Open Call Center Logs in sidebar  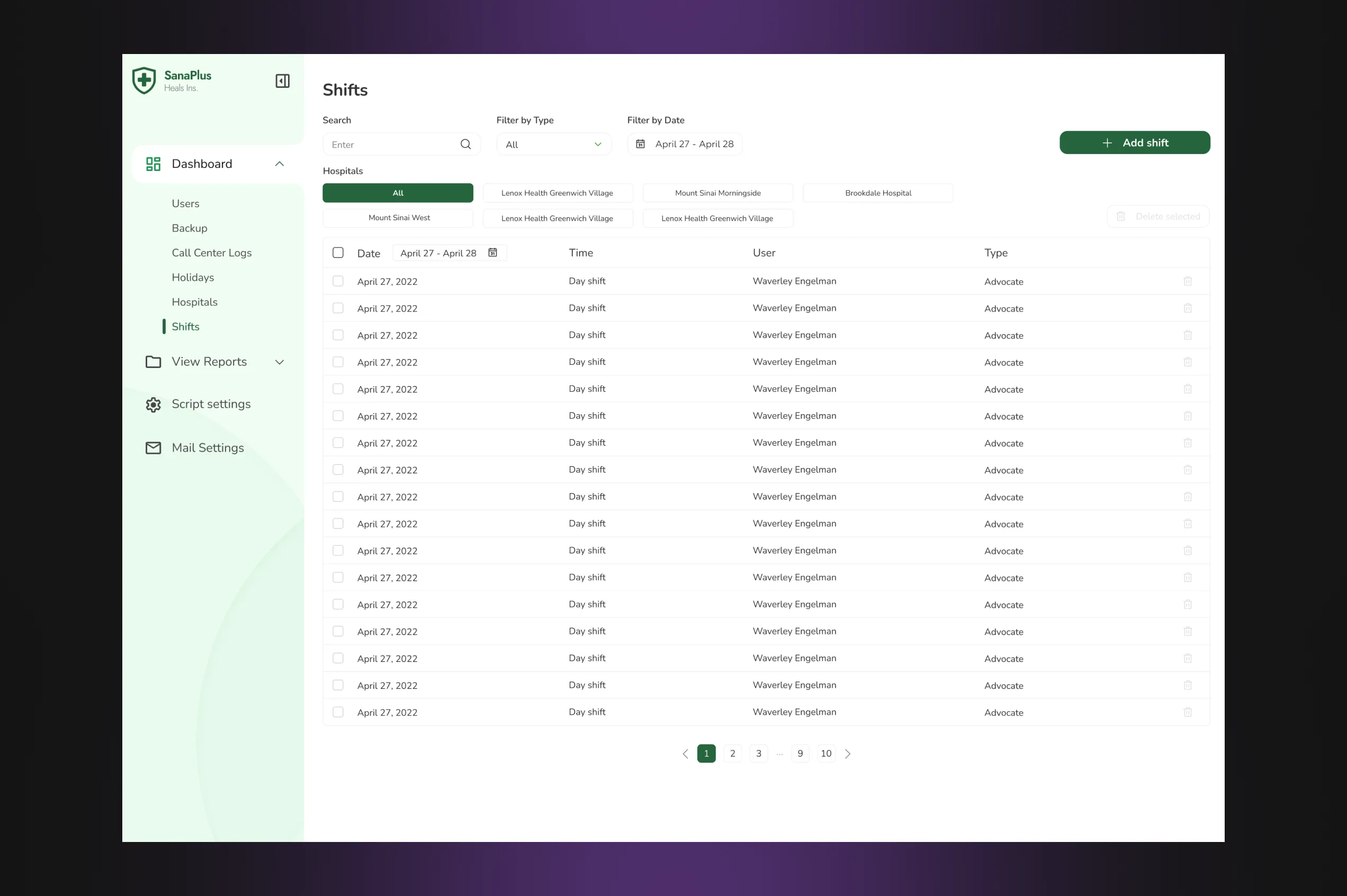(x=211, y=253)
